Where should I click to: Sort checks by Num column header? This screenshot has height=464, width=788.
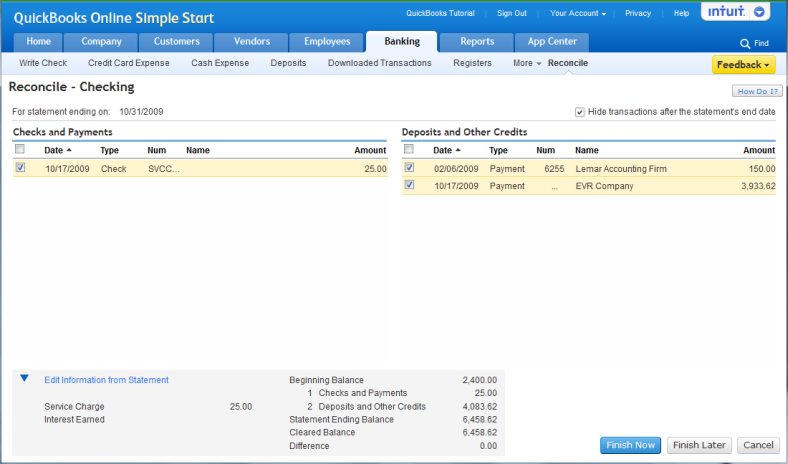[x=156, y=150]
